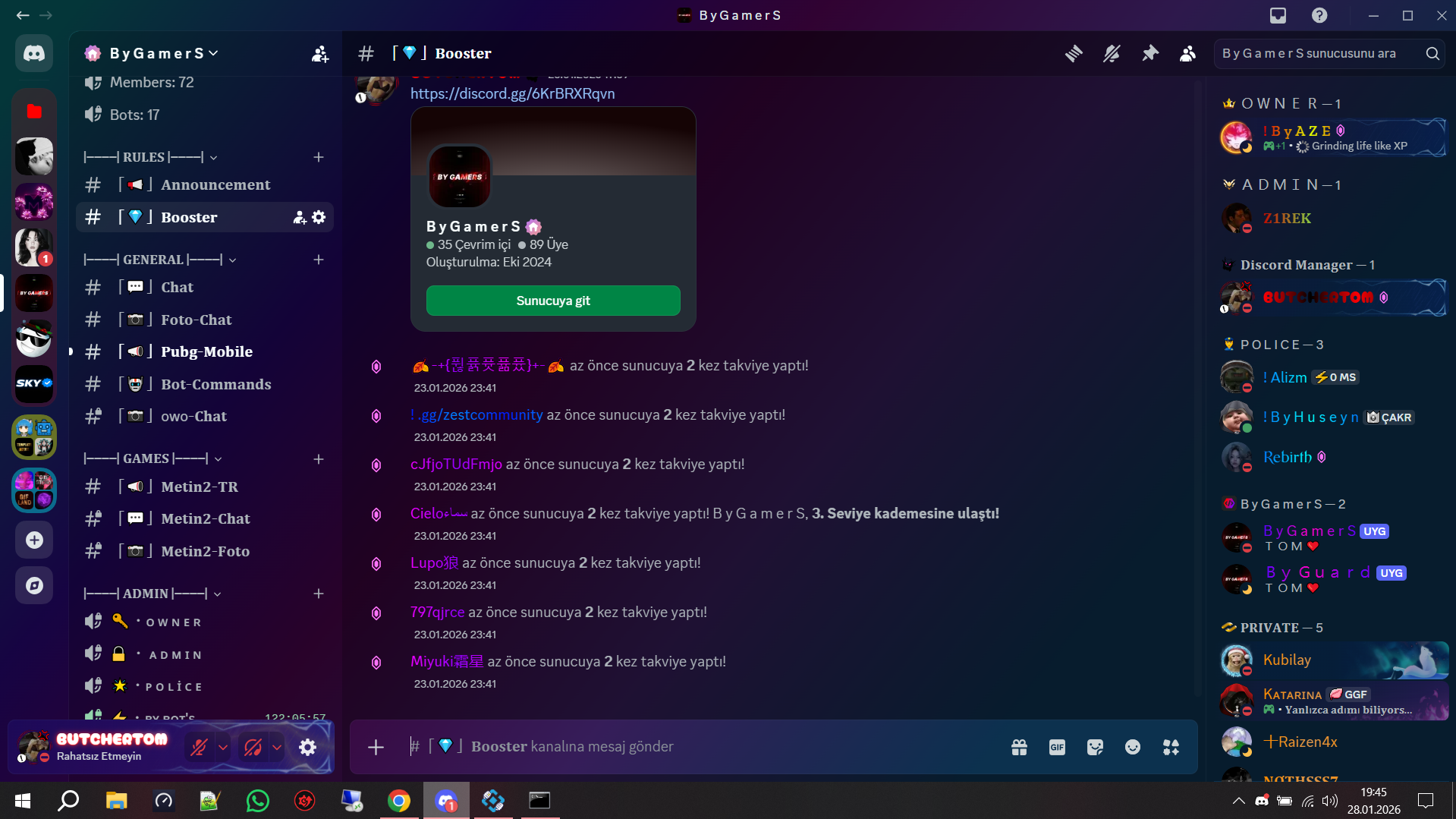This screenshot has width=1456, height=819.
Task: Open Booster channel settings gear
Action: 319,217
